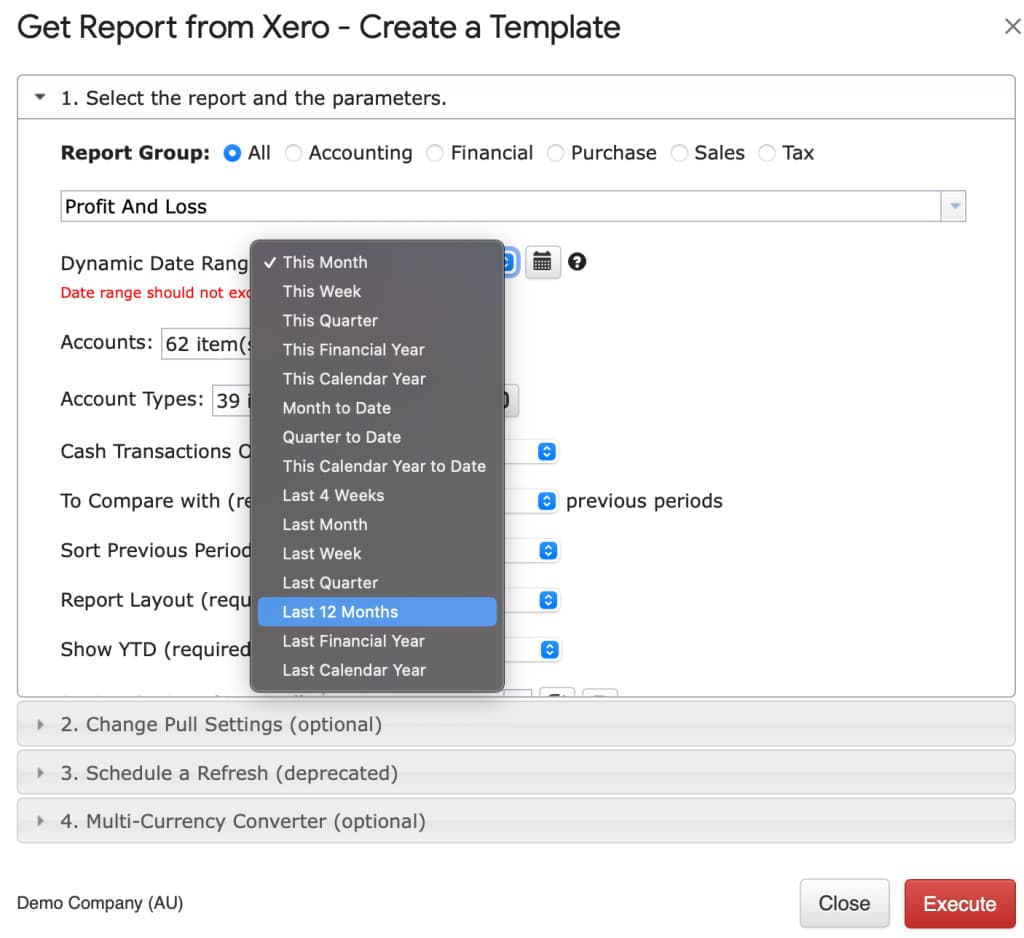The image size is (1024, 938).
Task: Click the Report Group label
Action: [135, 153]
